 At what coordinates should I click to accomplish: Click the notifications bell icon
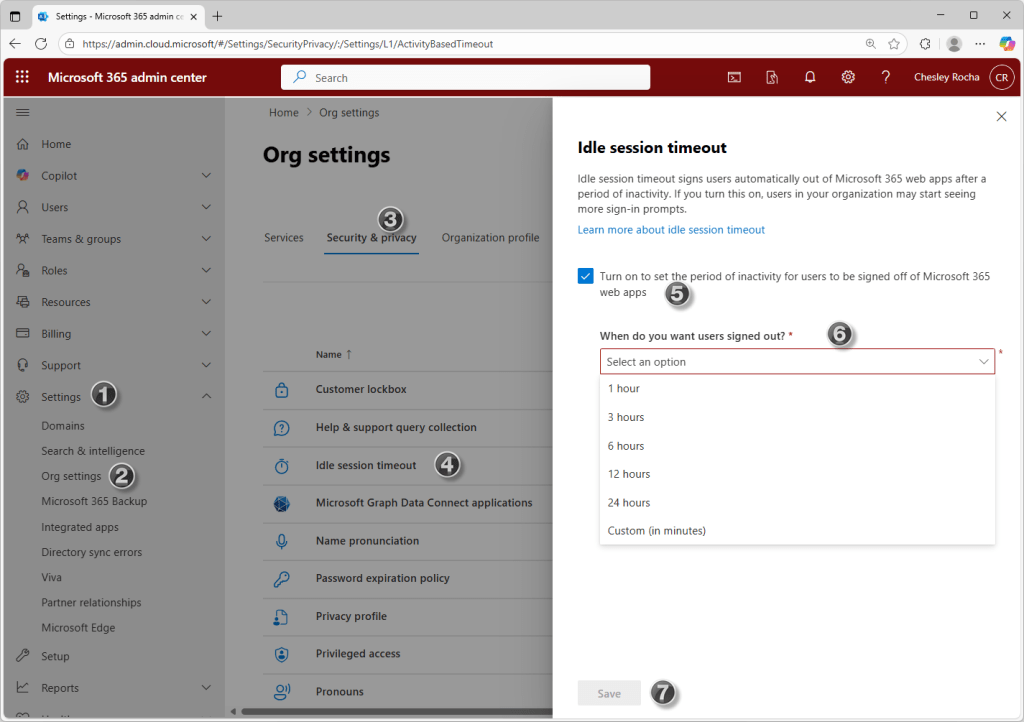click(810, 77)
